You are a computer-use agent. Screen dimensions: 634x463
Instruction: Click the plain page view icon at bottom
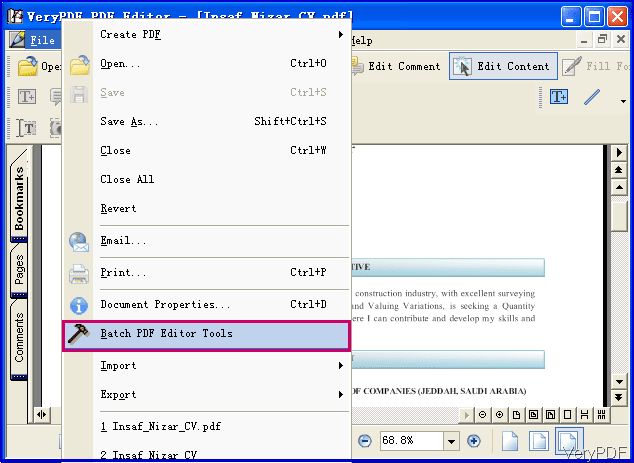click(x=510, y=441)
